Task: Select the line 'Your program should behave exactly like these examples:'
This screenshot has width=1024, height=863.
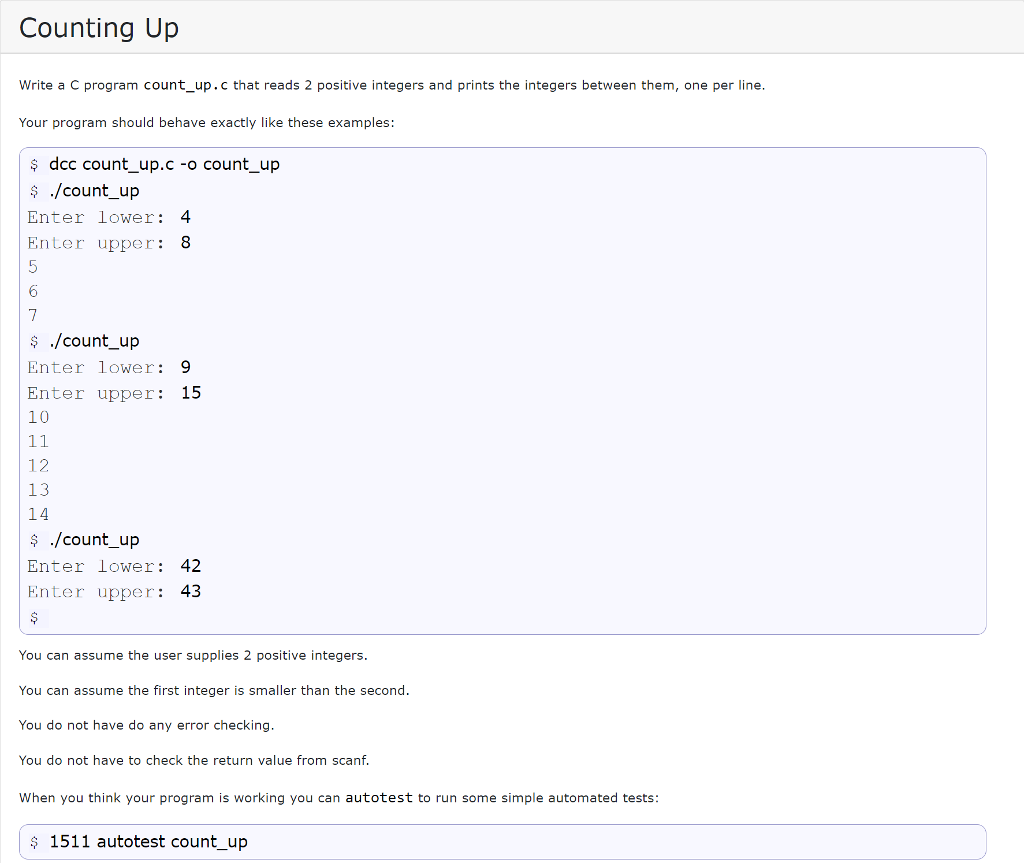Action: point(206,123)
